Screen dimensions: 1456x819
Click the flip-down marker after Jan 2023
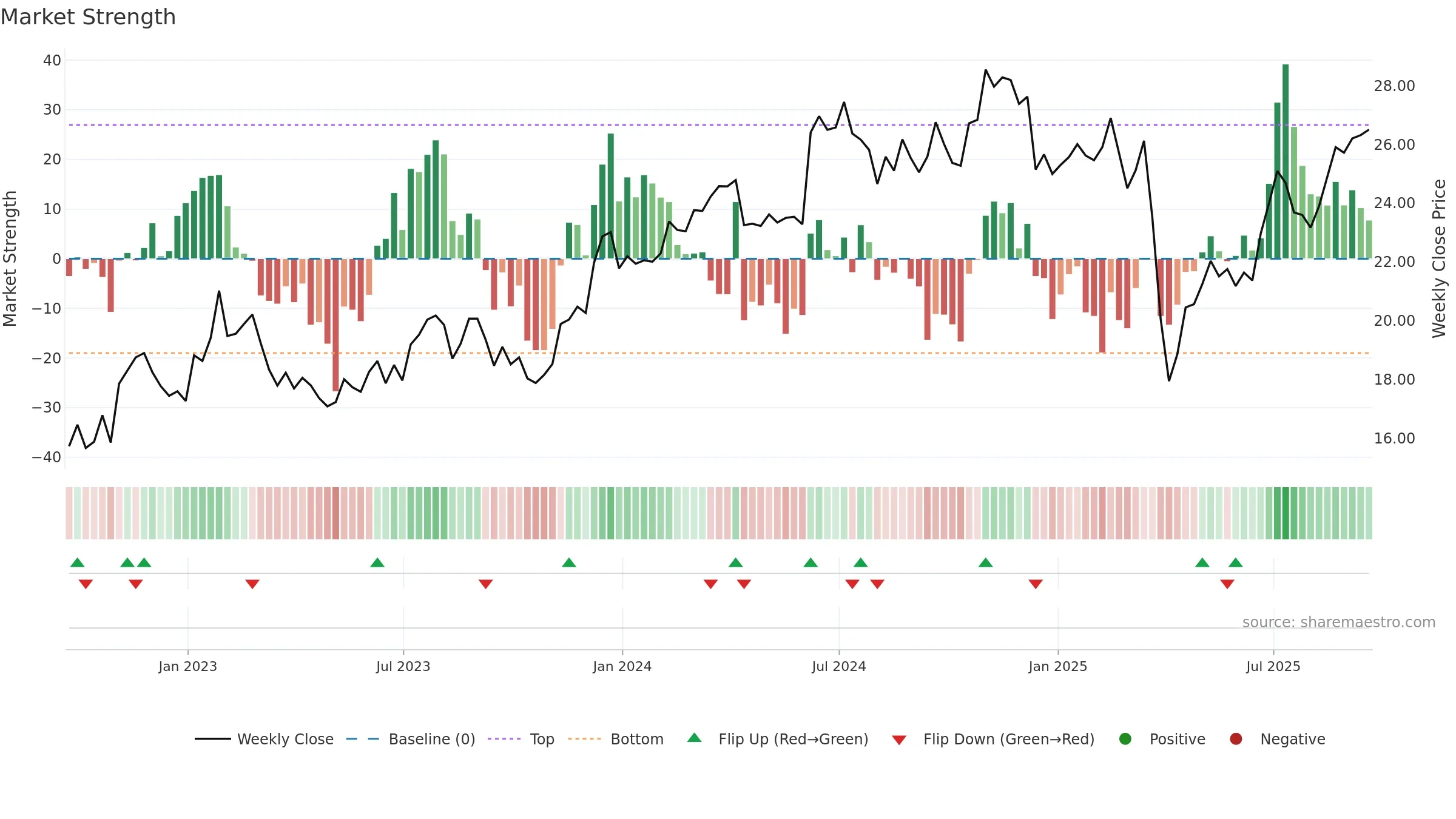[x=252, y=584]
